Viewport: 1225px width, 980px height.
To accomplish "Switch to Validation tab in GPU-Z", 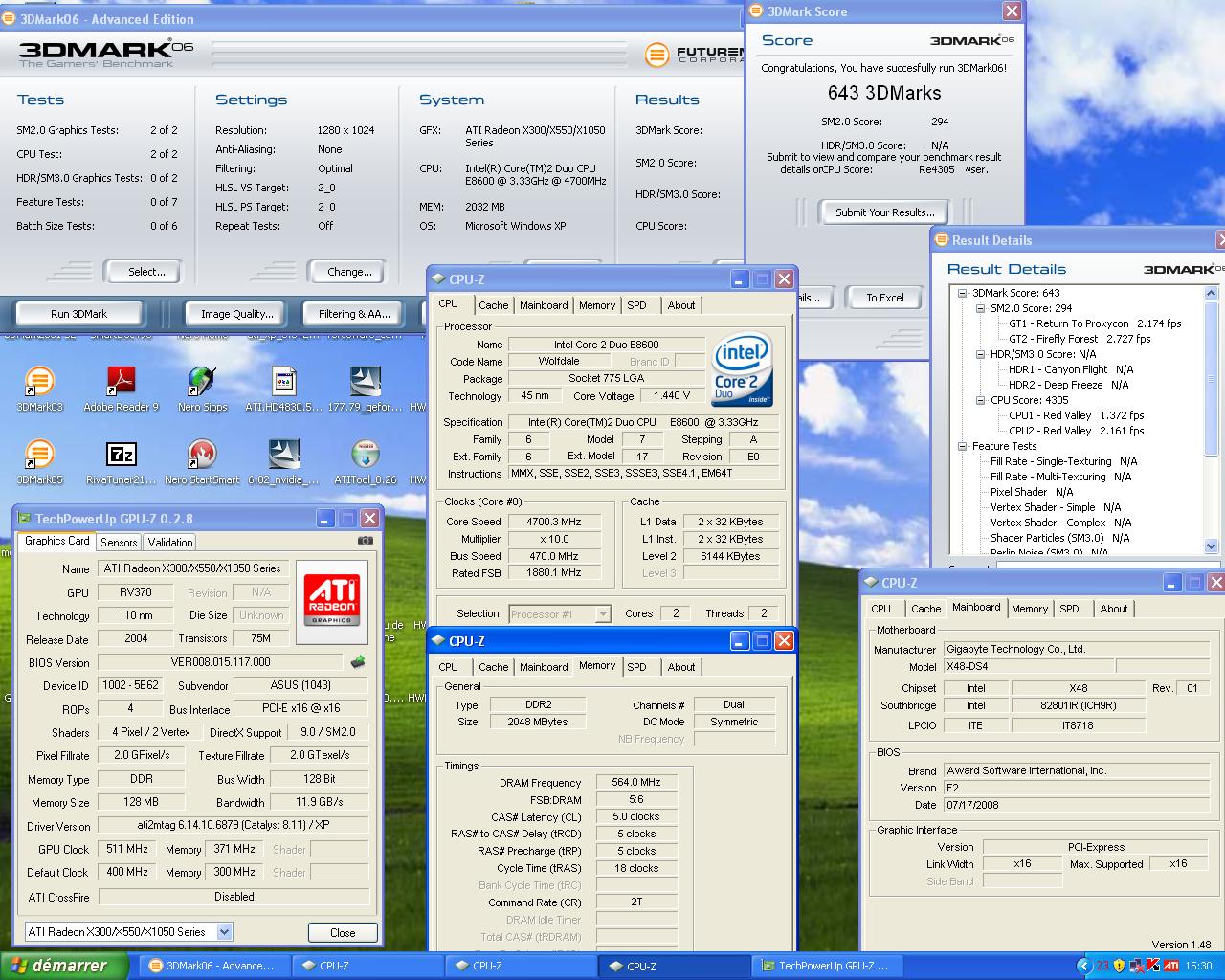I will tap(170, 542).
